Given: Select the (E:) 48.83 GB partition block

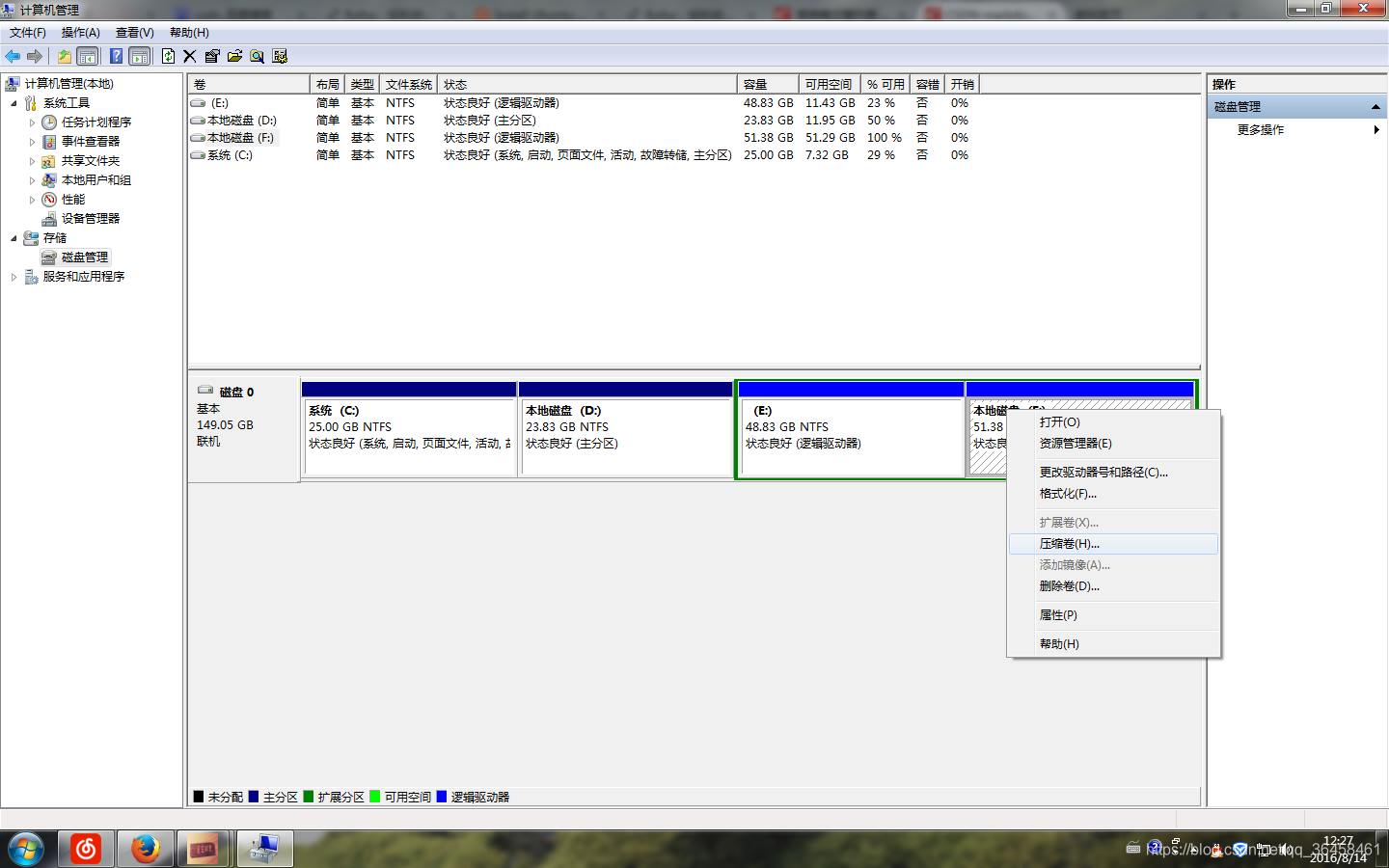Looking at the screenshot, I should pos(851,429).
